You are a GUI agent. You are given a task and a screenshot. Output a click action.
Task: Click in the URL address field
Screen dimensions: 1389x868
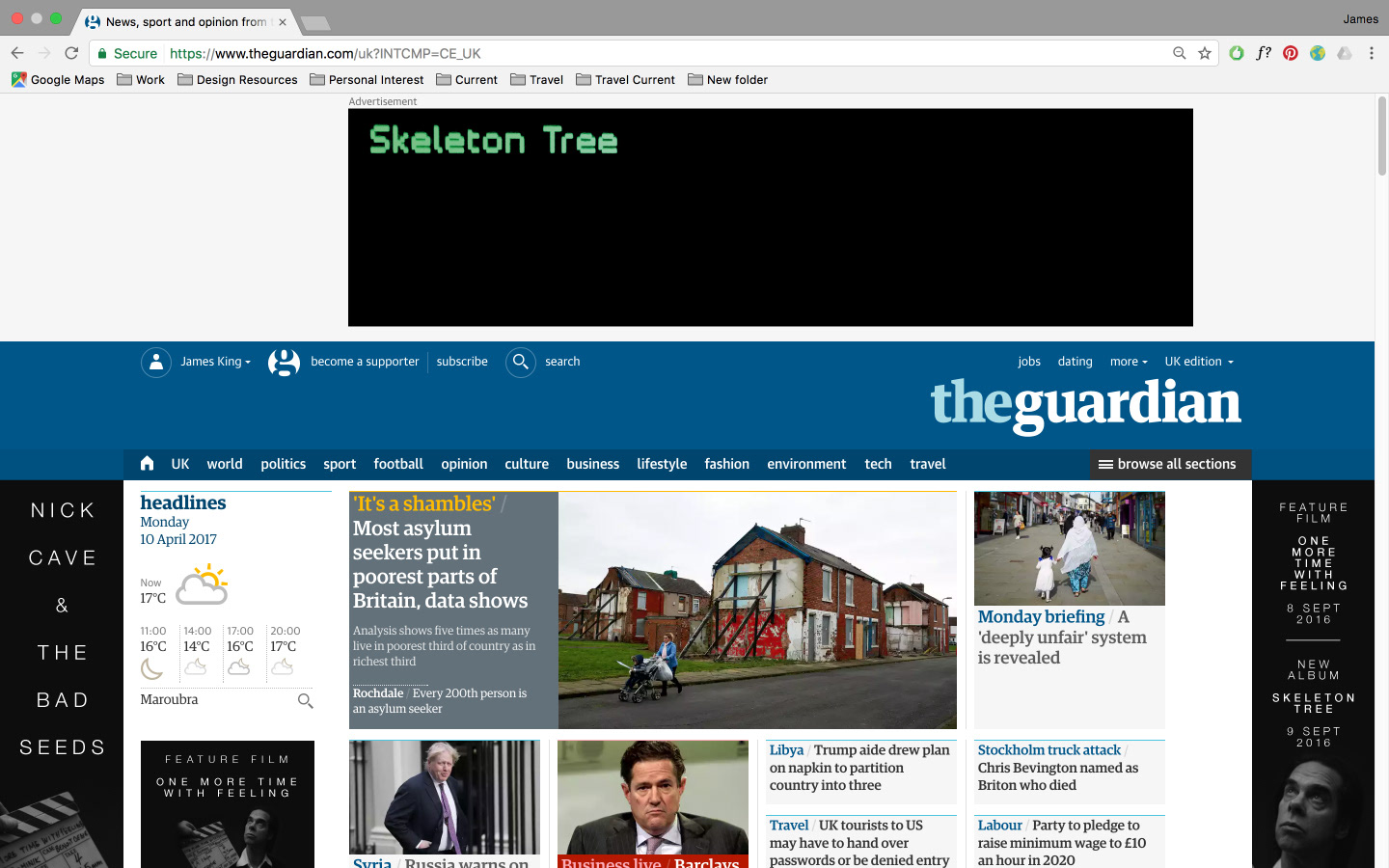click(x=666, y=53)
